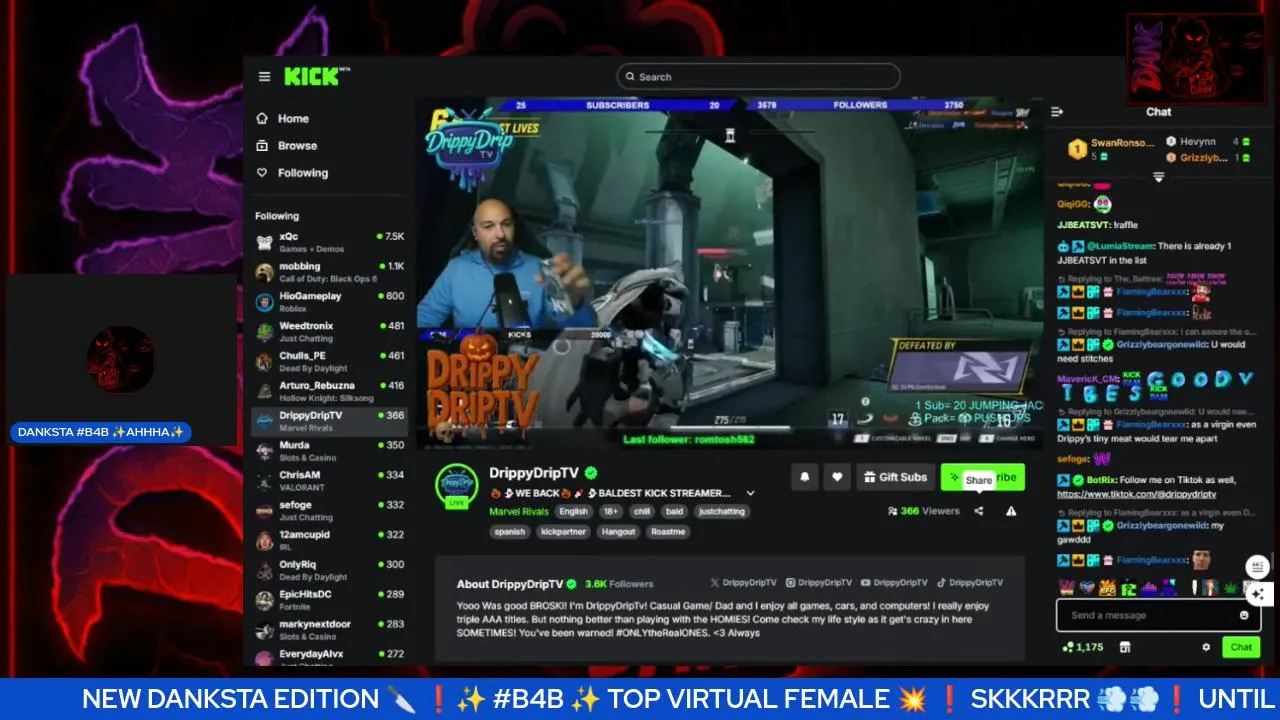Click the Weedtronix avatar icon
1280x720 pixels.
(x=264, y=332)
